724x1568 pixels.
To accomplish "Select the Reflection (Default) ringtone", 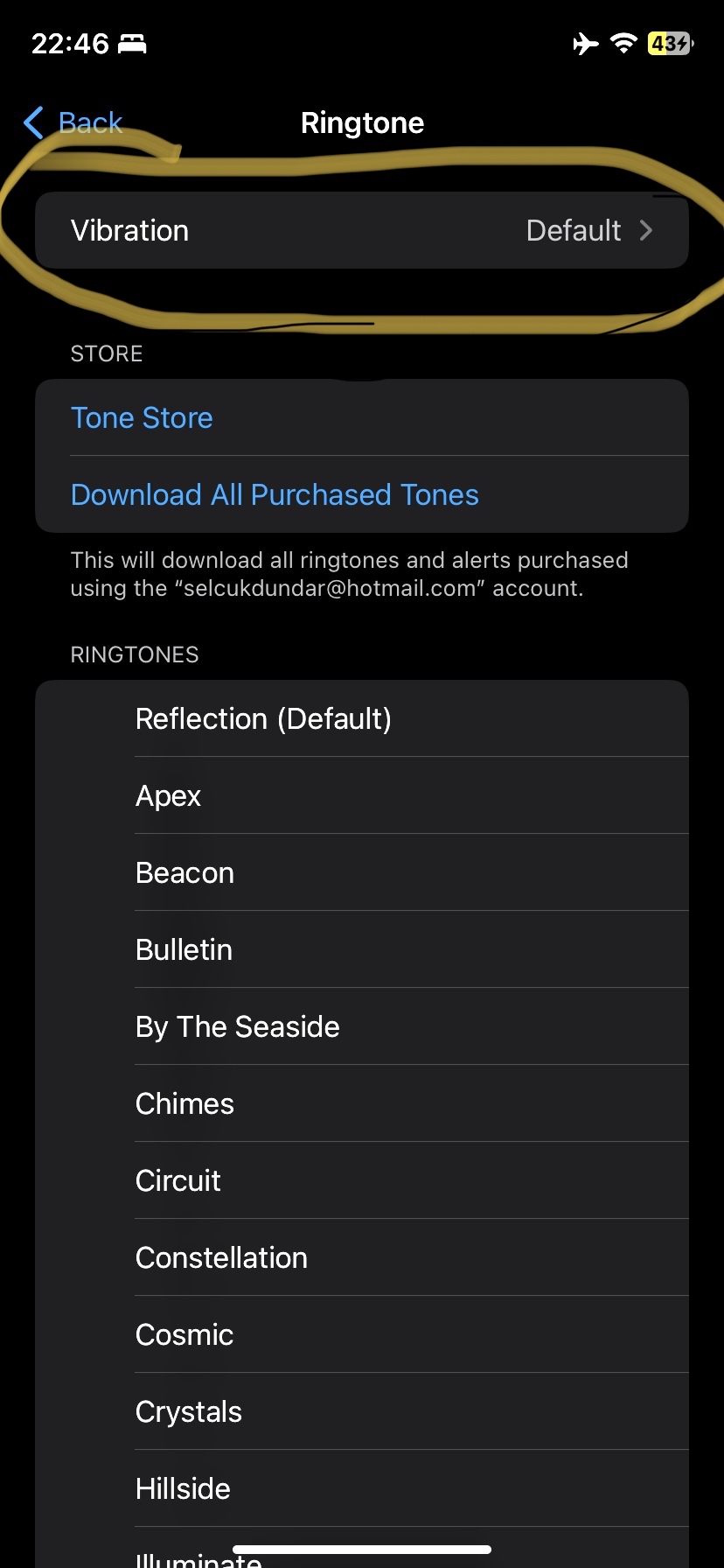I will pyautogui.click(x=362, y=718).
